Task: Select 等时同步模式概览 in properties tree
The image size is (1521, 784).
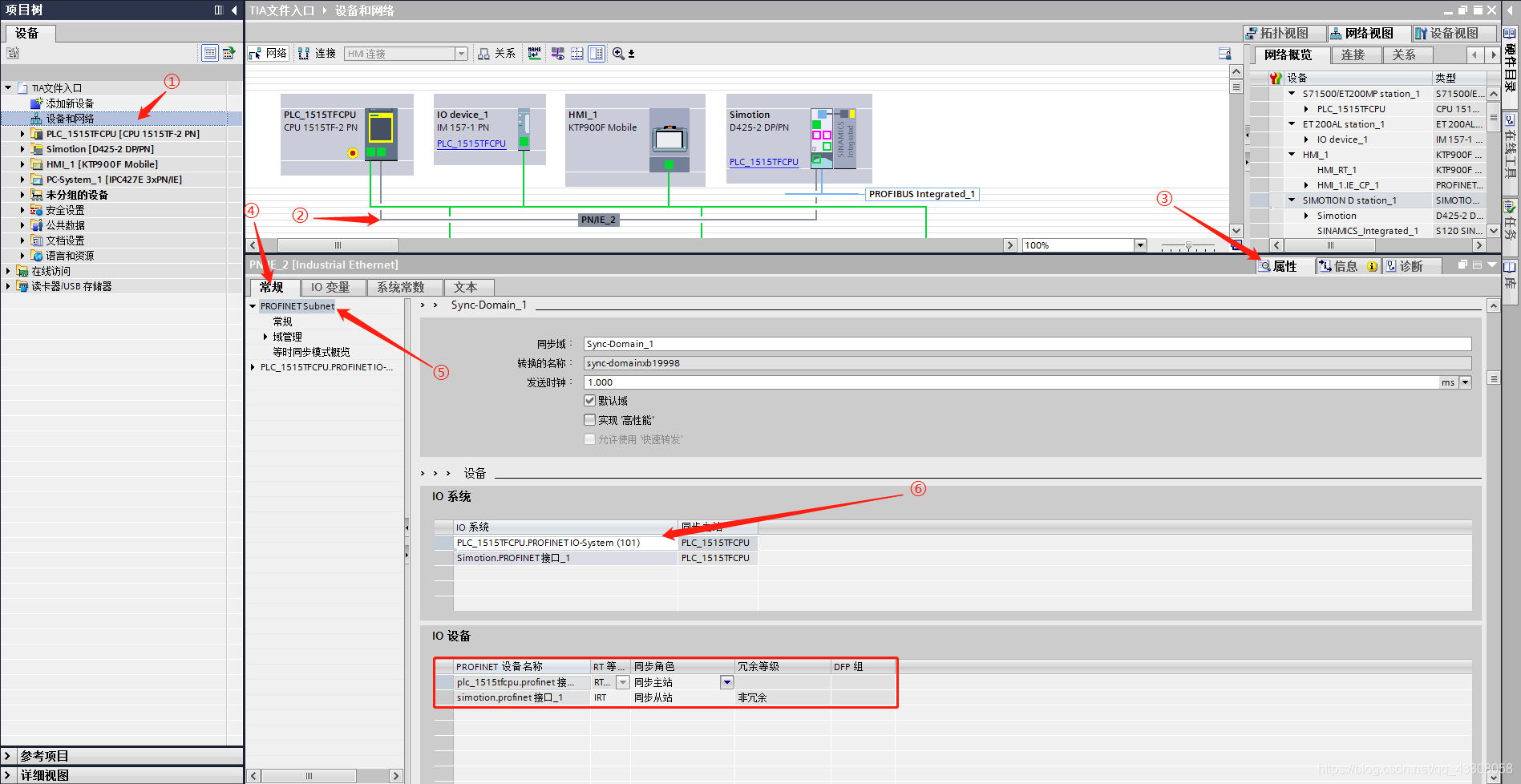Action: 311,352
